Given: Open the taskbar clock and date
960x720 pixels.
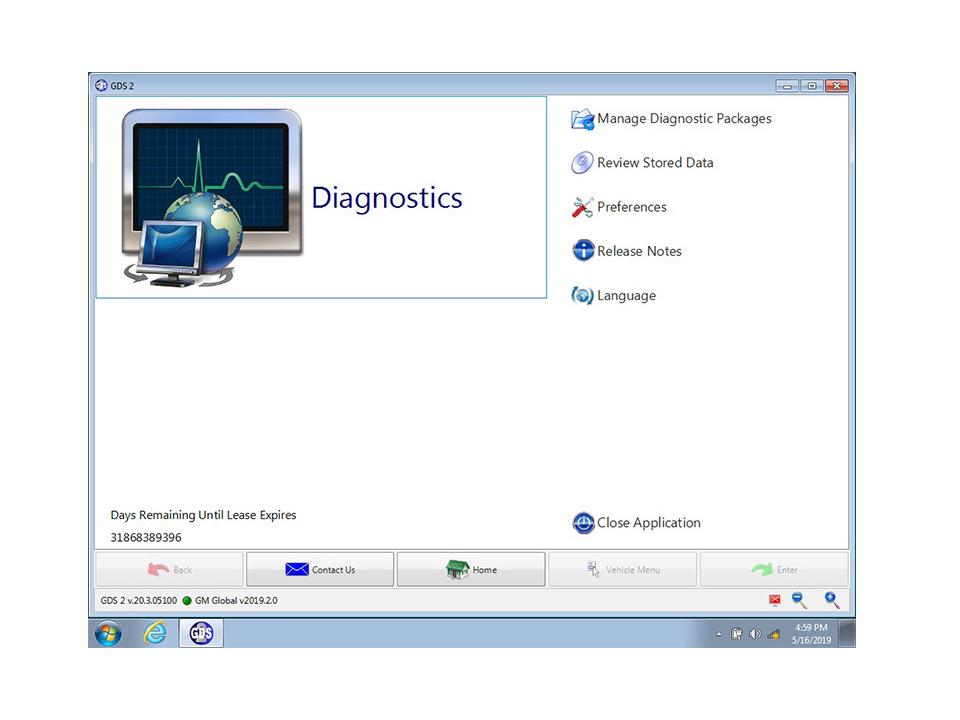Looking at the screenshot, I should [x=811, y=633].
